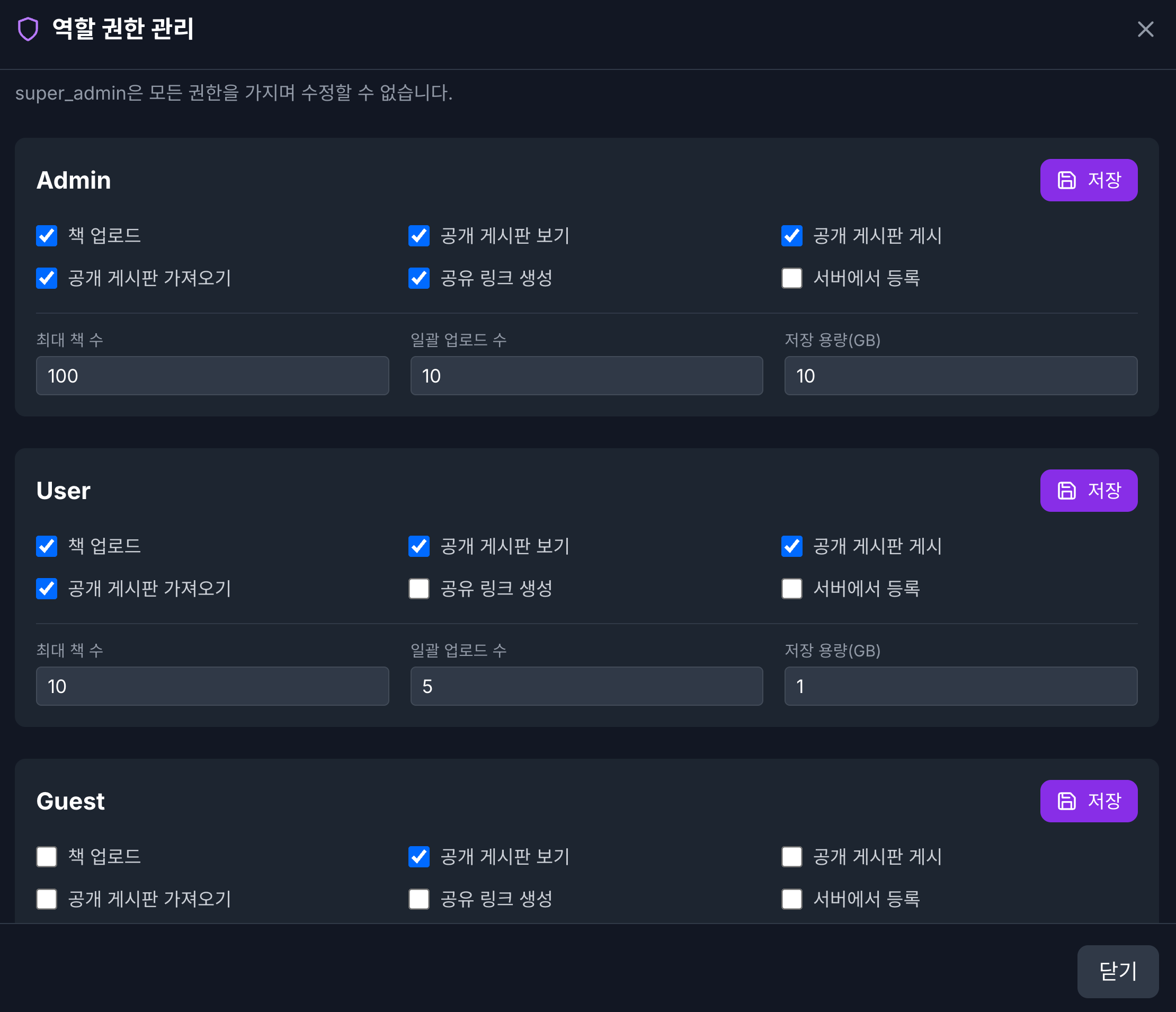Click the shield icon in the title bar
The image size is (1176, 1012).
point(28,30)
